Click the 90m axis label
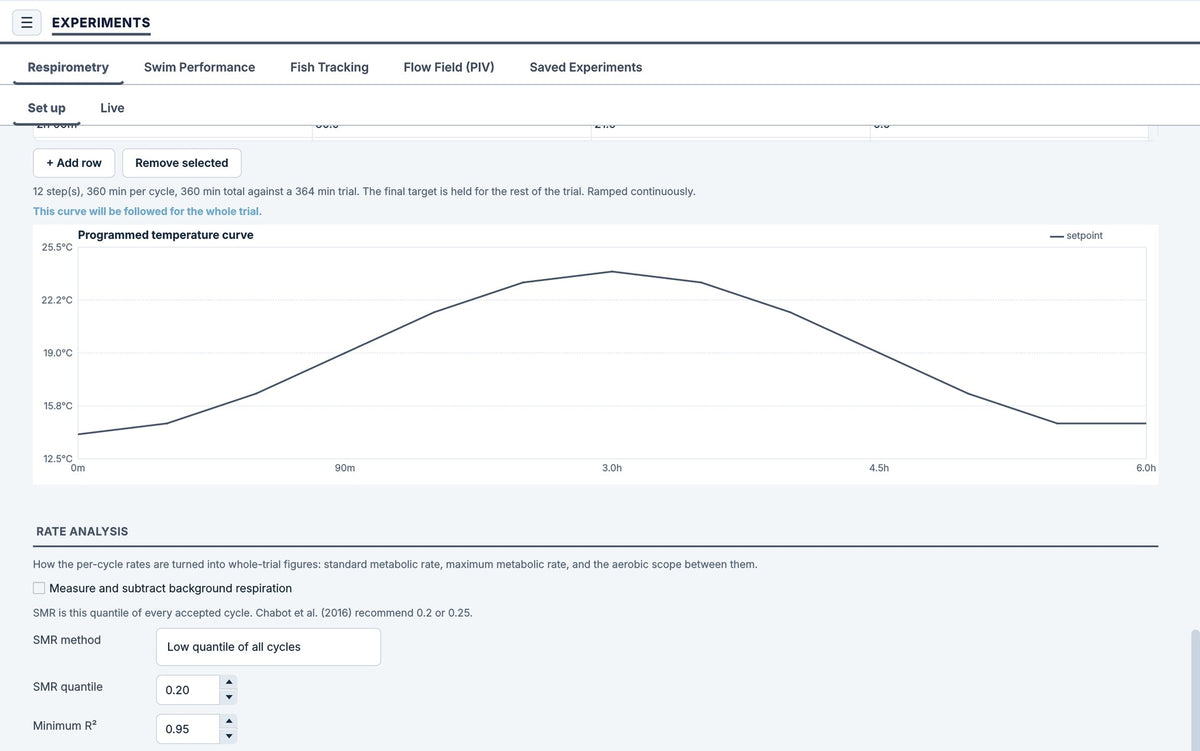1200x751 pixels. point(345,468)
